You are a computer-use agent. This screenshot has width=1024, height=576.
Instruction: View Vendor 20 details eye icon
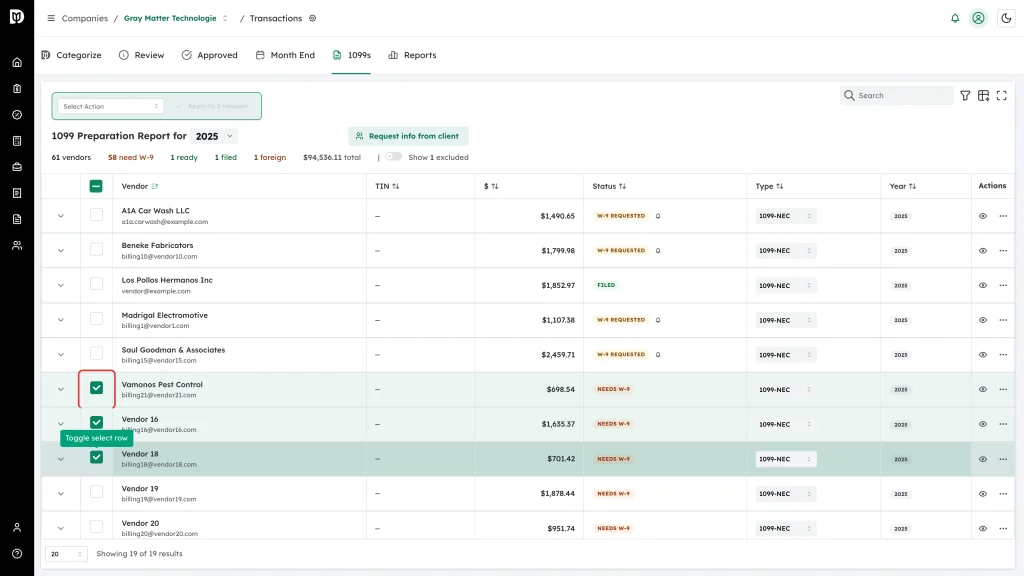click(983, 528)
